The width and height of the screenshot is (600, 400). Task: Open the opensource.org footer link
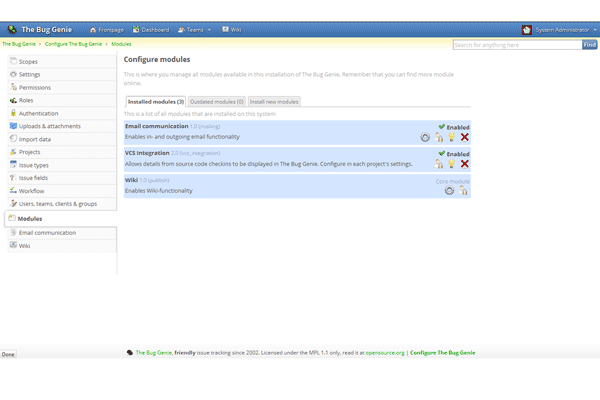(385, 353)
